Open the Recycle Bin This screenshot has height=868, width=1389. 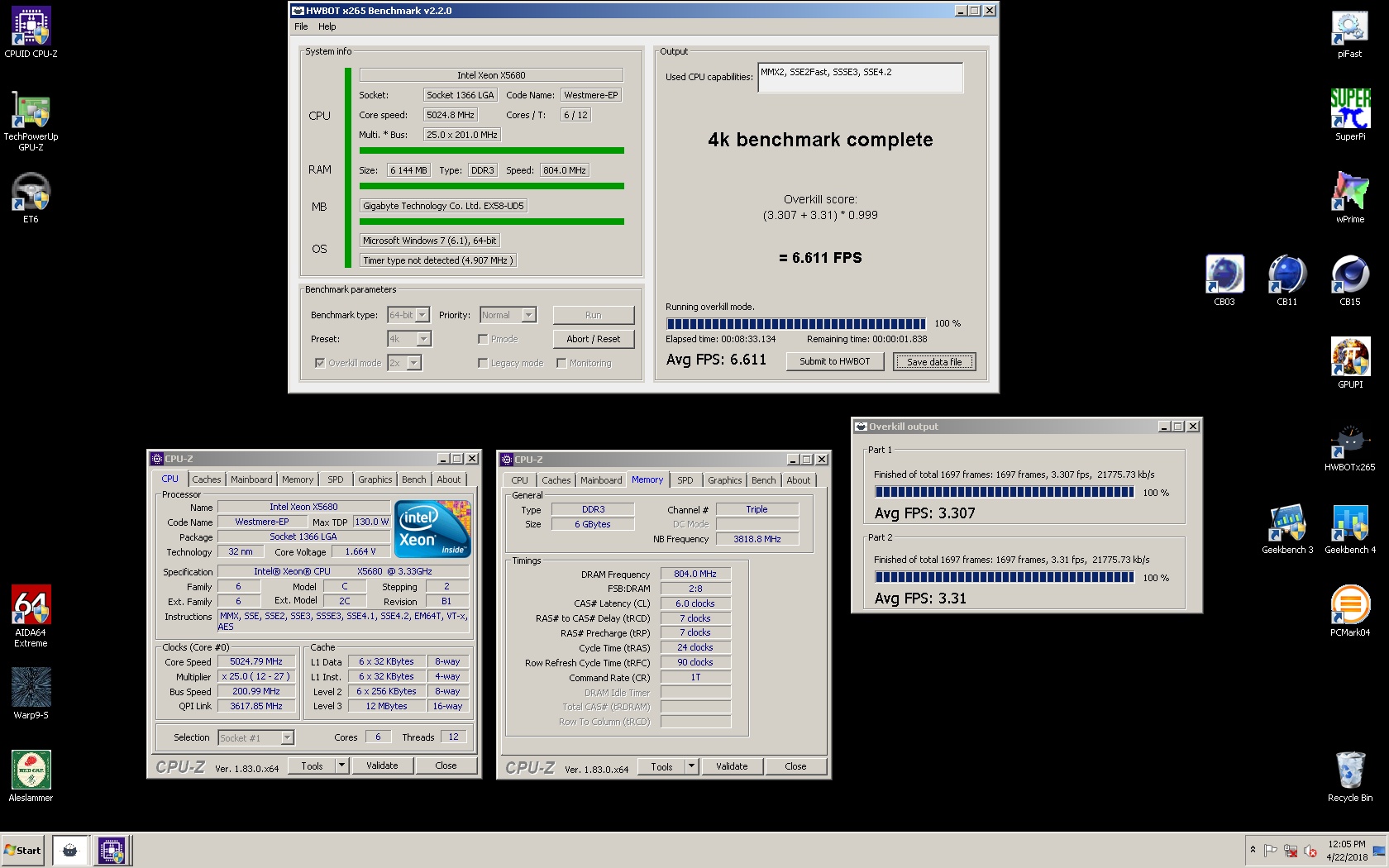coord(1349,777)
